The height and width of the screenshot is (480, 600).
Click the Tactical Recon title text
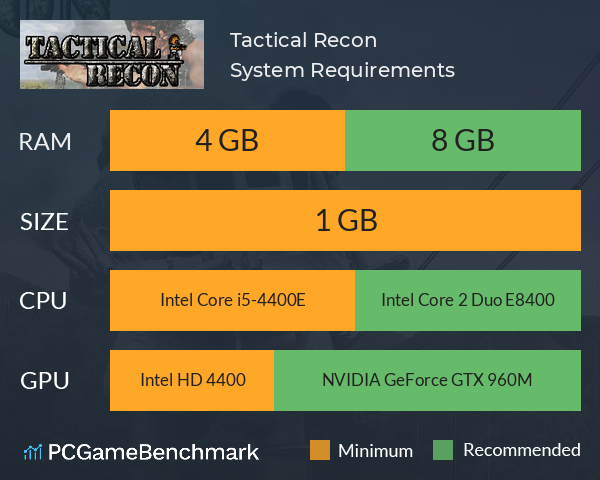(x=303, y=40)
